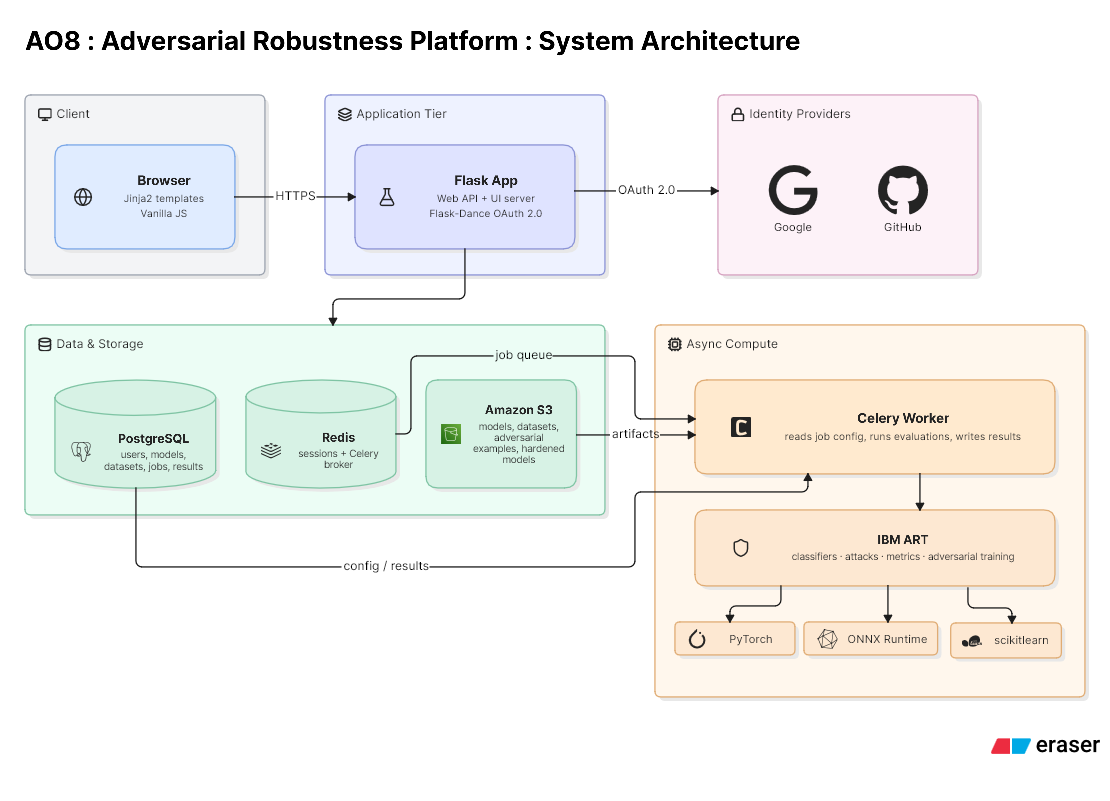1110x801 pixels.
Task: Click the Redis stack icon
Action: [x=271, y=450]
